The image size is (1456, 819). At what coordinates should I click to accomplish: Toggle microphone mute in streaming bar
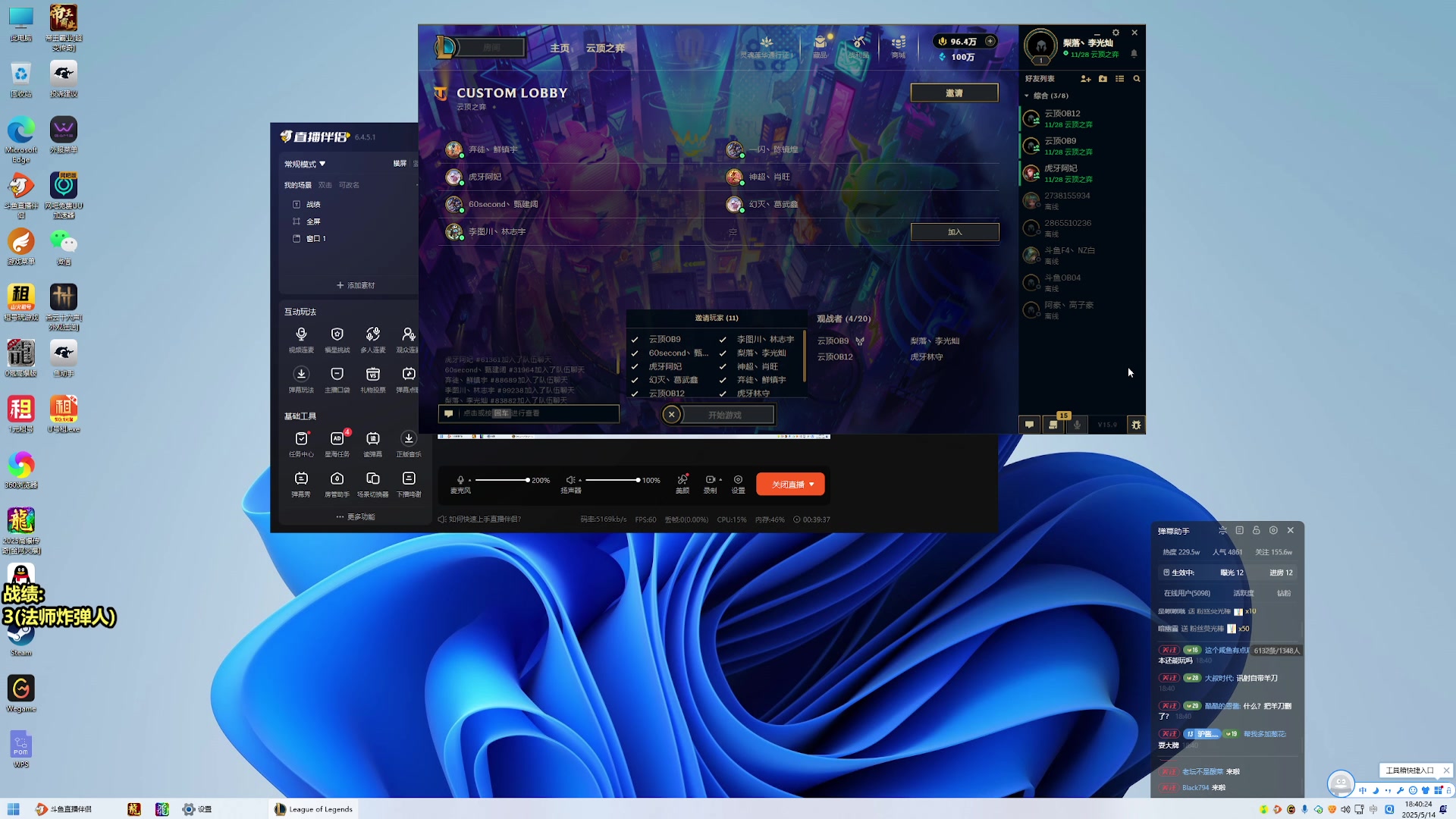[460, 480]
